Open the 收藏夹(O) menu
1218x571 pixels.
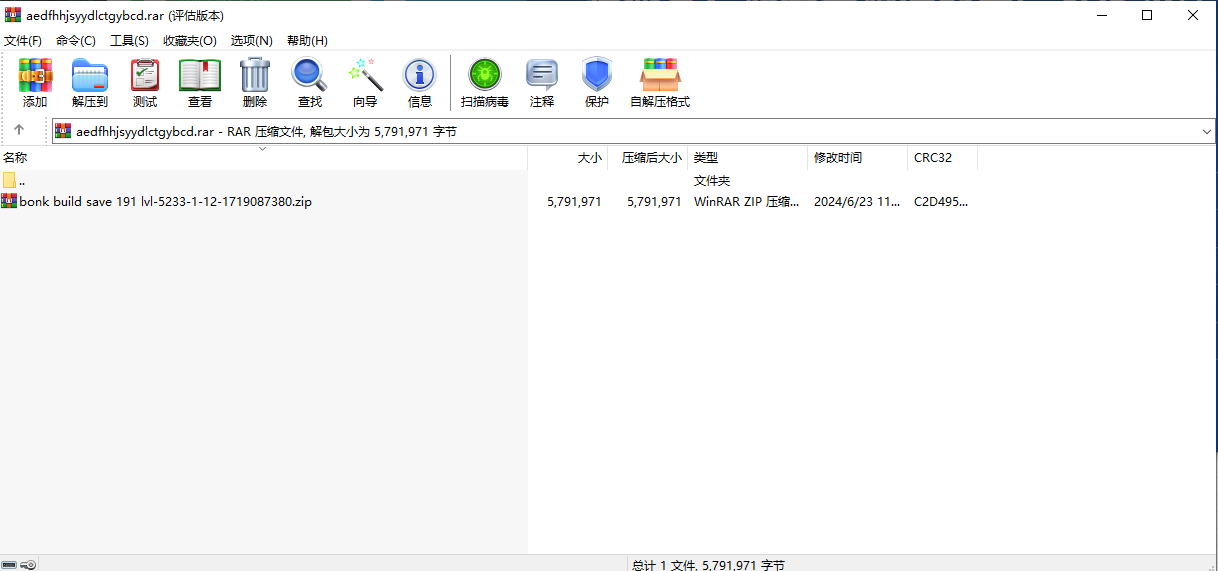click(190, 41)
